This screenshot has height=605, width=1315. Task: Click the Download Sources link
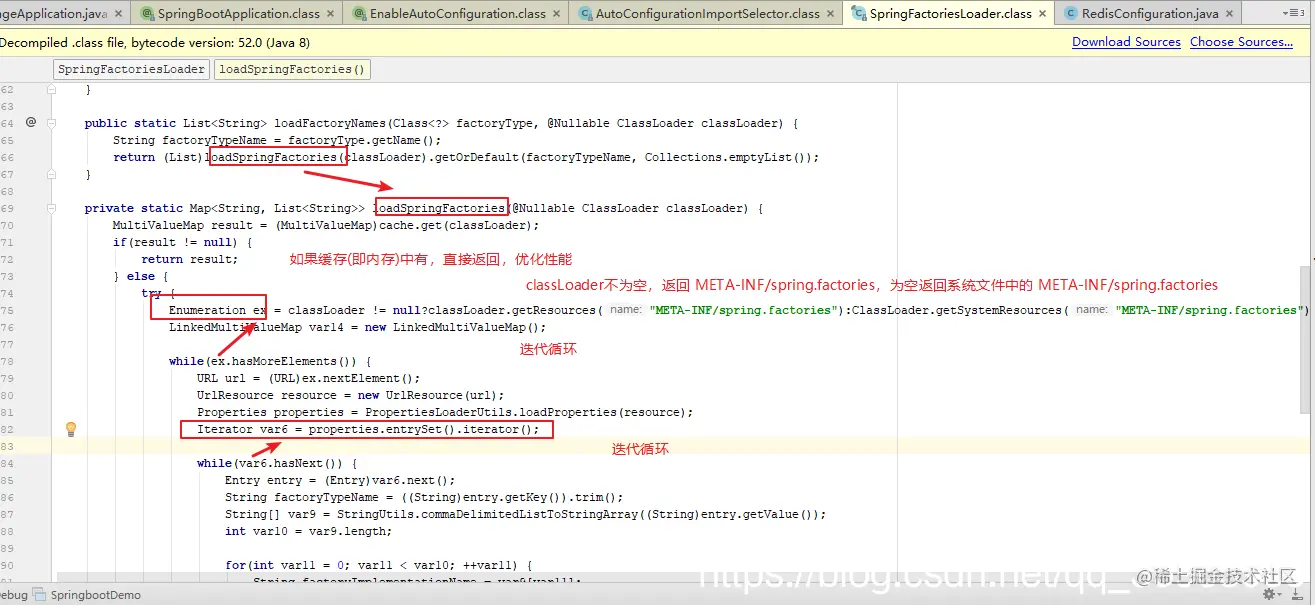(x=1126, y=42)
